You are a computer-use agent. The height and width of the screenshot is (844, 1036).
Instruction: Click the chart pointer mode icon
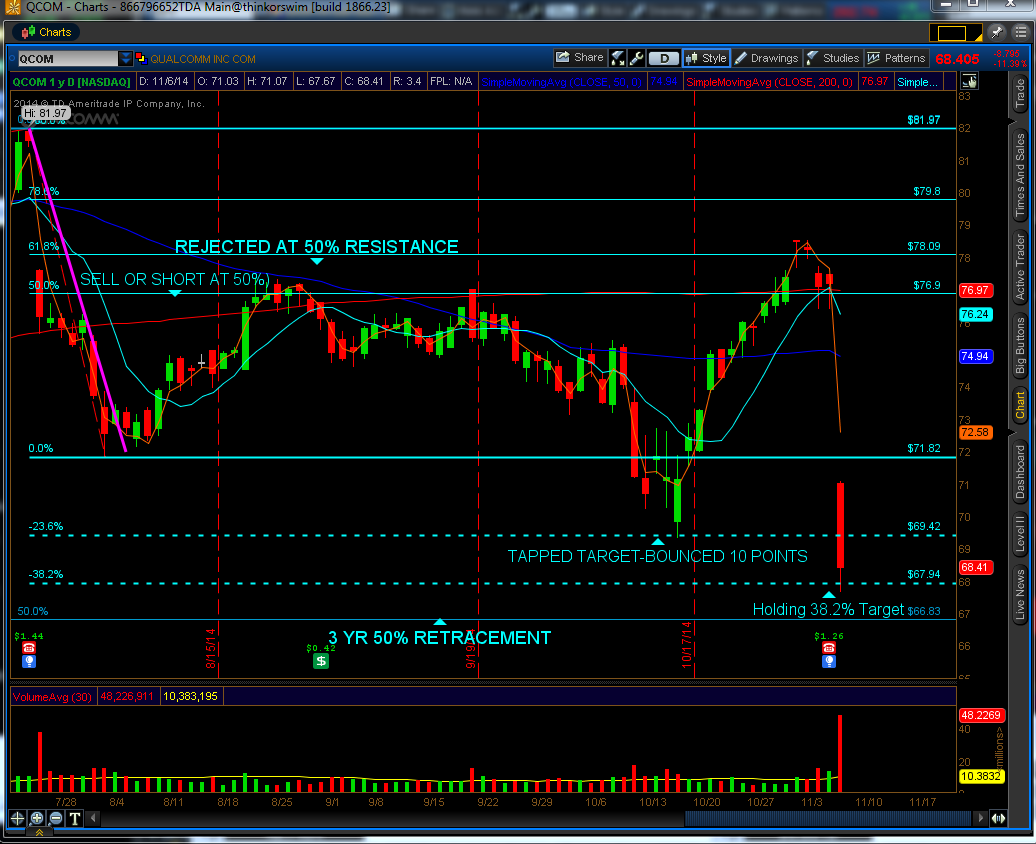[969, 81]
